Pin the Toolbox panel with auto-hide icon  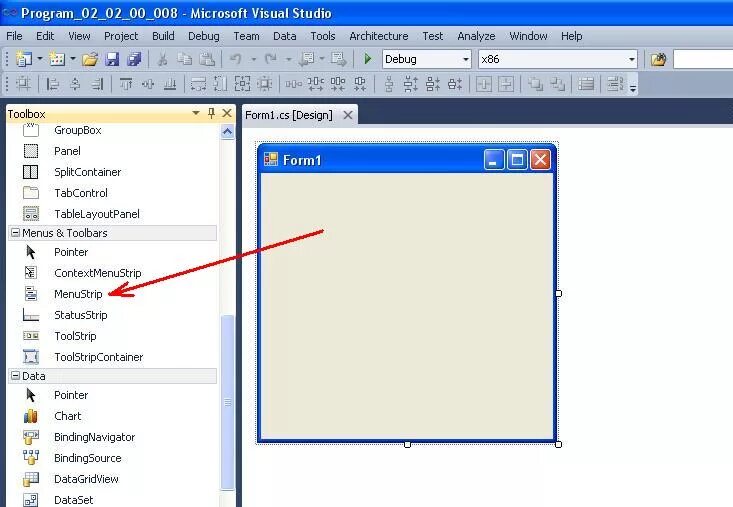click(x=211, y=113)
